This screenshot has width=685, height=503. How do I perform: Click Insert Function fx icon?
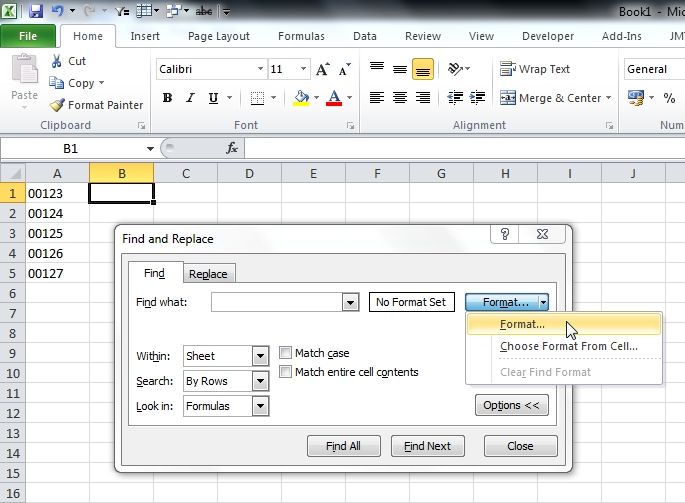[x=232, y=148]
